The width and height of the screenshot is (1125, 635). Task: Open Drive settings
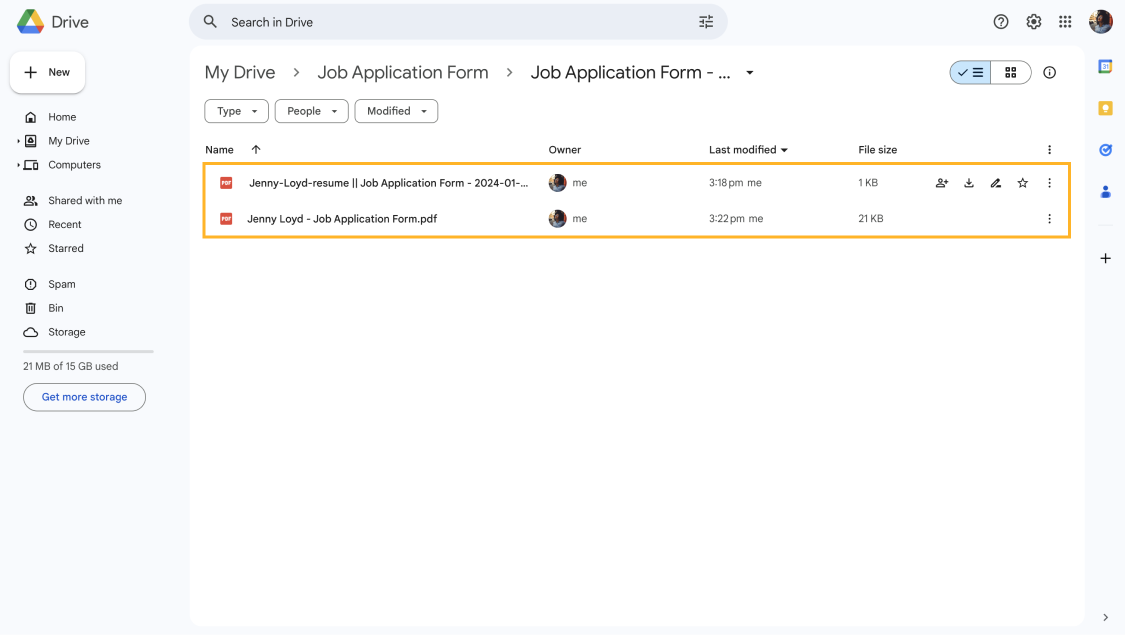coord(1033,21)
